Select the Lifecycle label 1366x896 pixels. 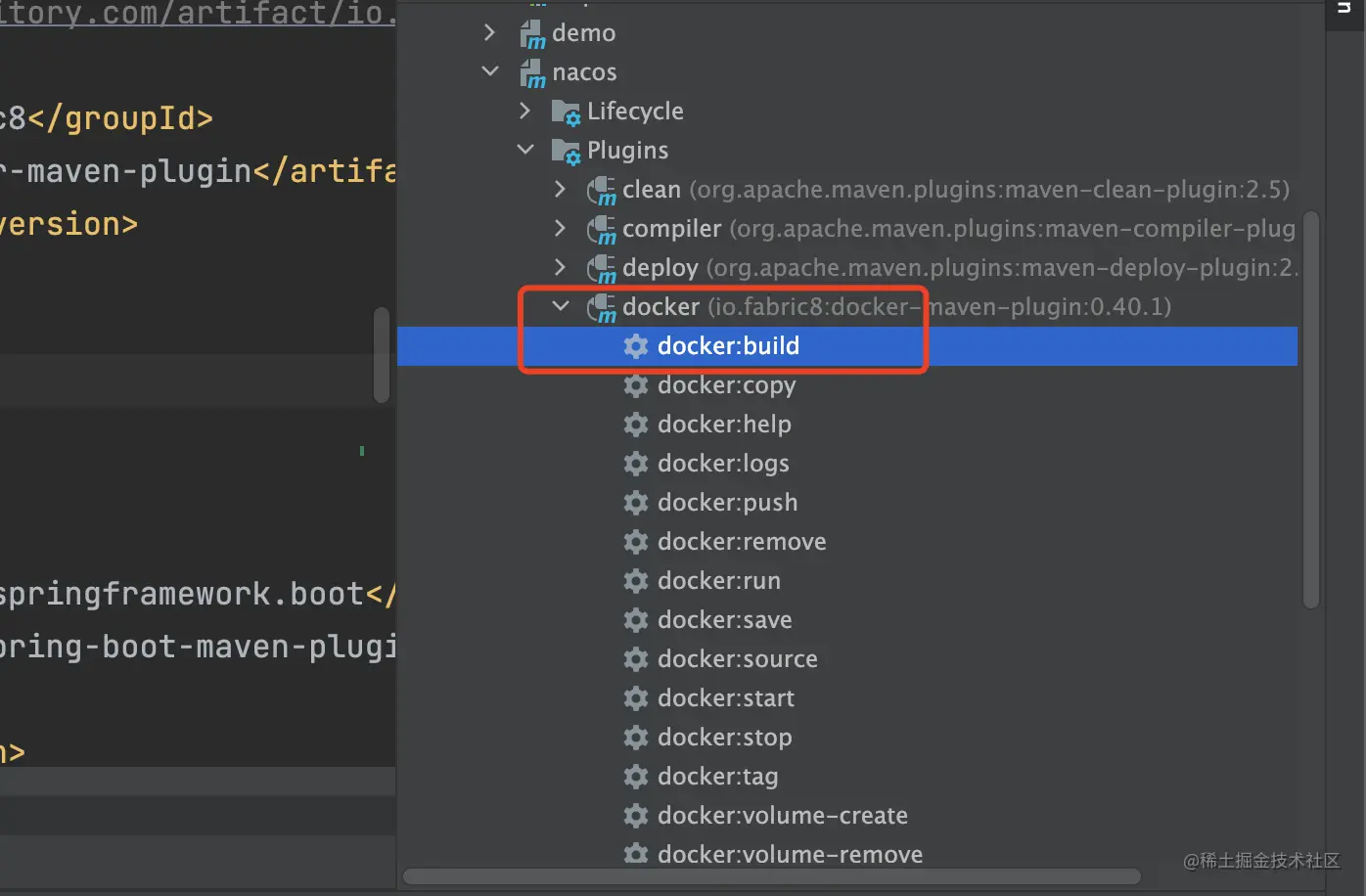click(635, 112)
